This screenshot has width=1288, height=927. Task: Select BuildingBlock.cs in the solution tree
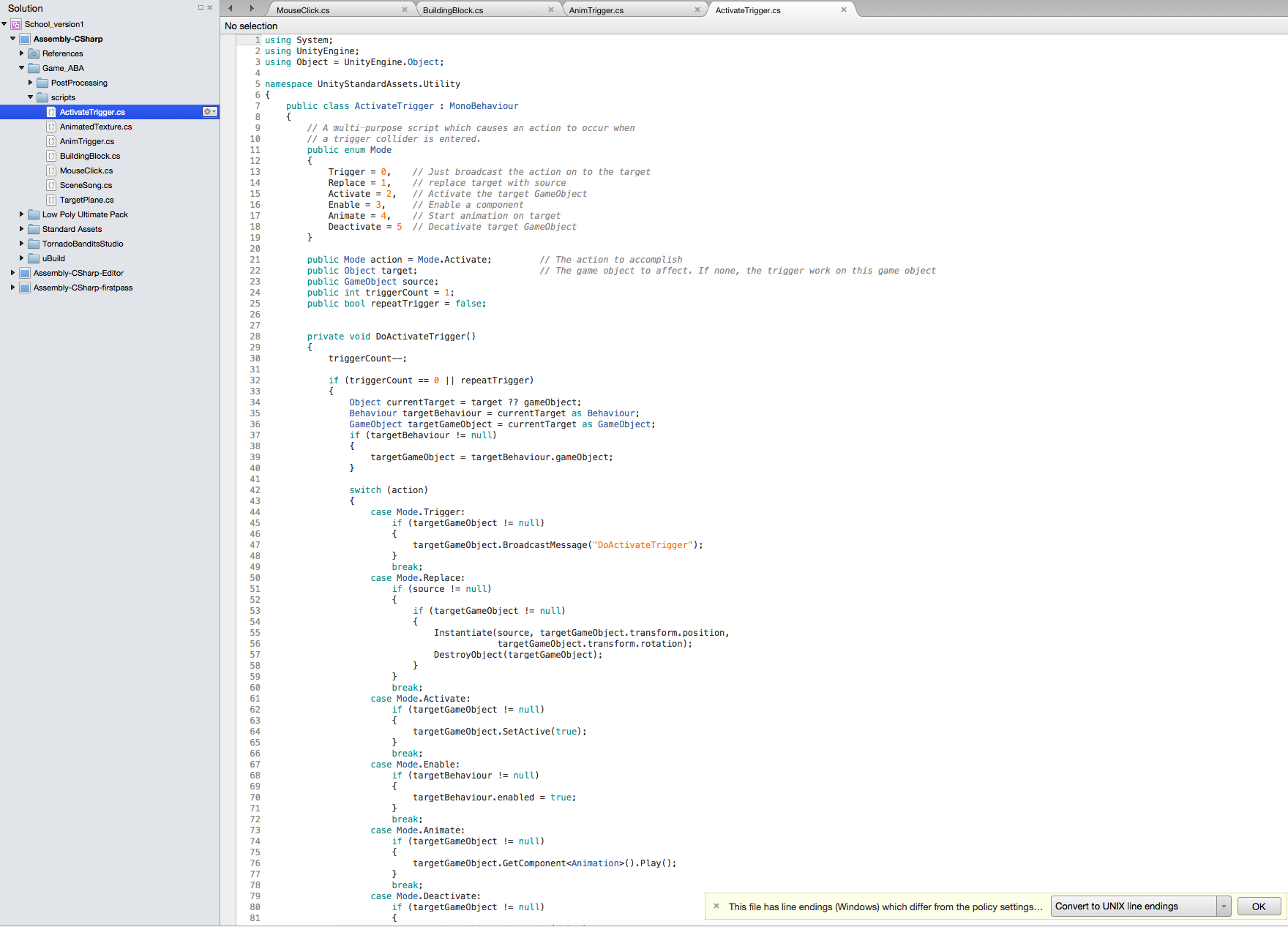(90, 156)
